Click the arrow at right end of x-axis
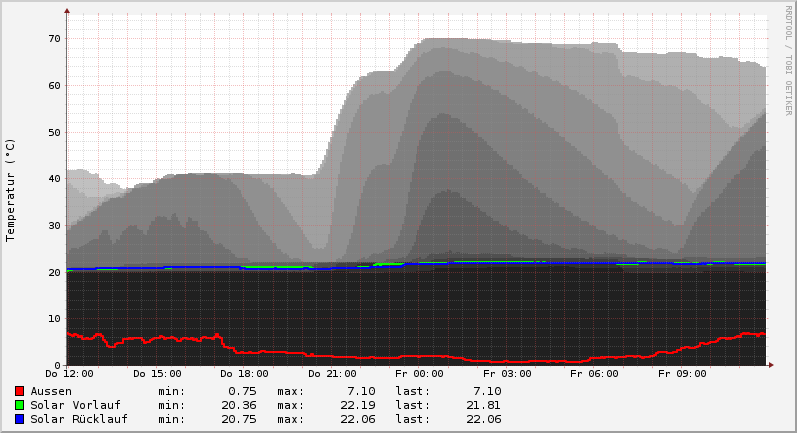 pos(771,365)
